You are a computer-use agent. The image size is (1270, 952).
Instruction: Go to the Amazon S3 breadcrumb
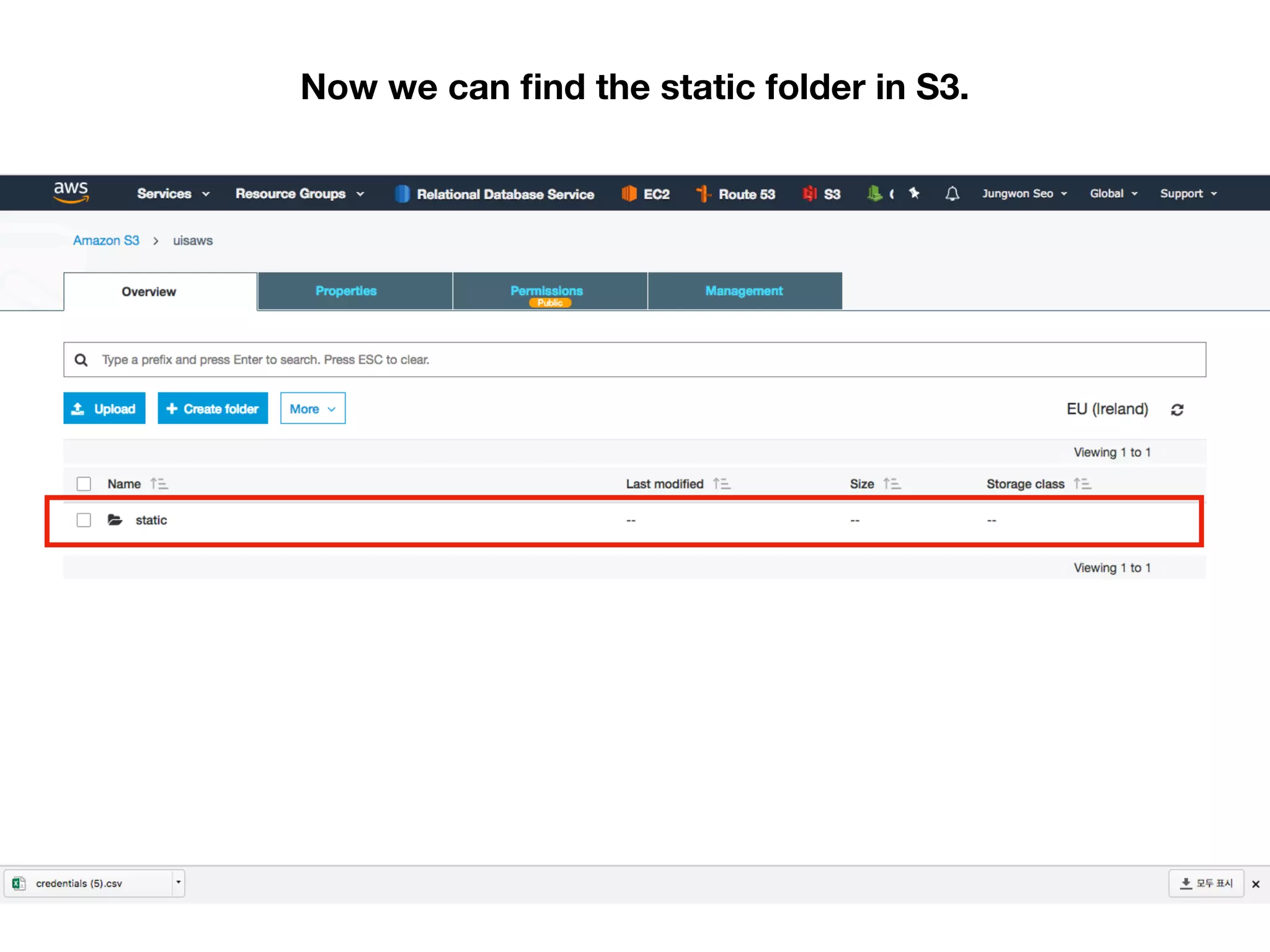(x=106, y=240)
